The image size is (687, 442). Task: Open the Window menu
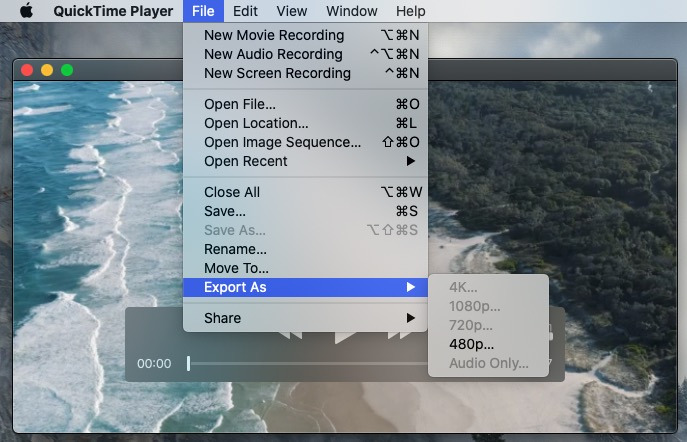[352, 11]
